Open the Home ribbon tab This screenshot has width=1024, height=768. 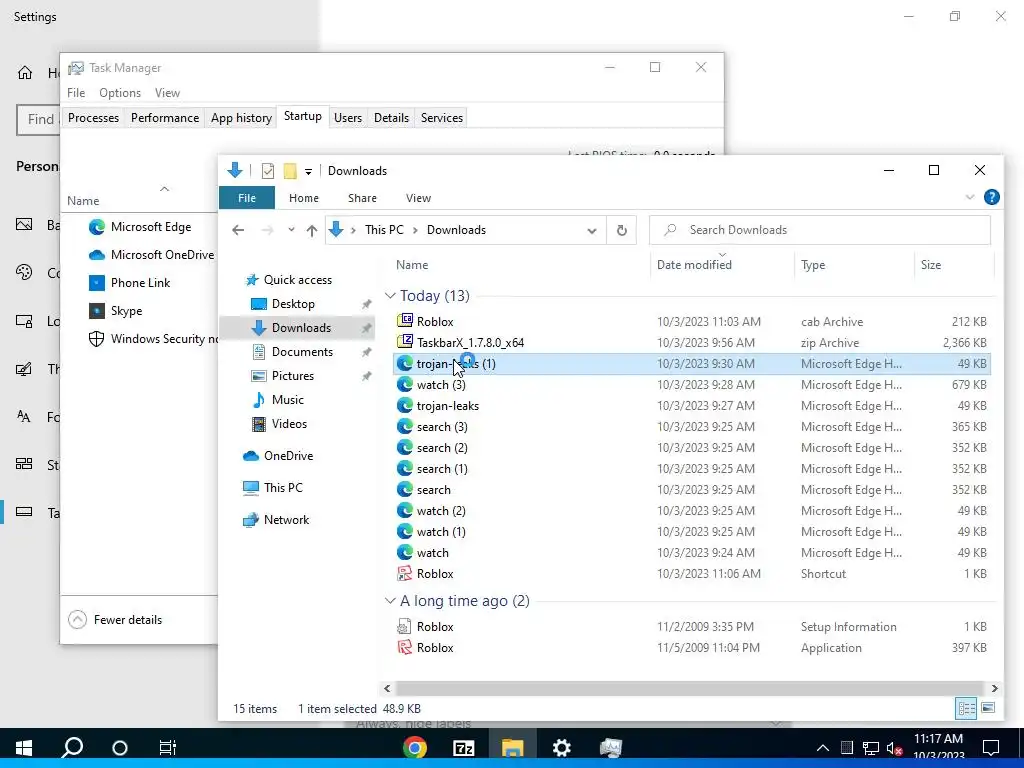click(304, 198)
